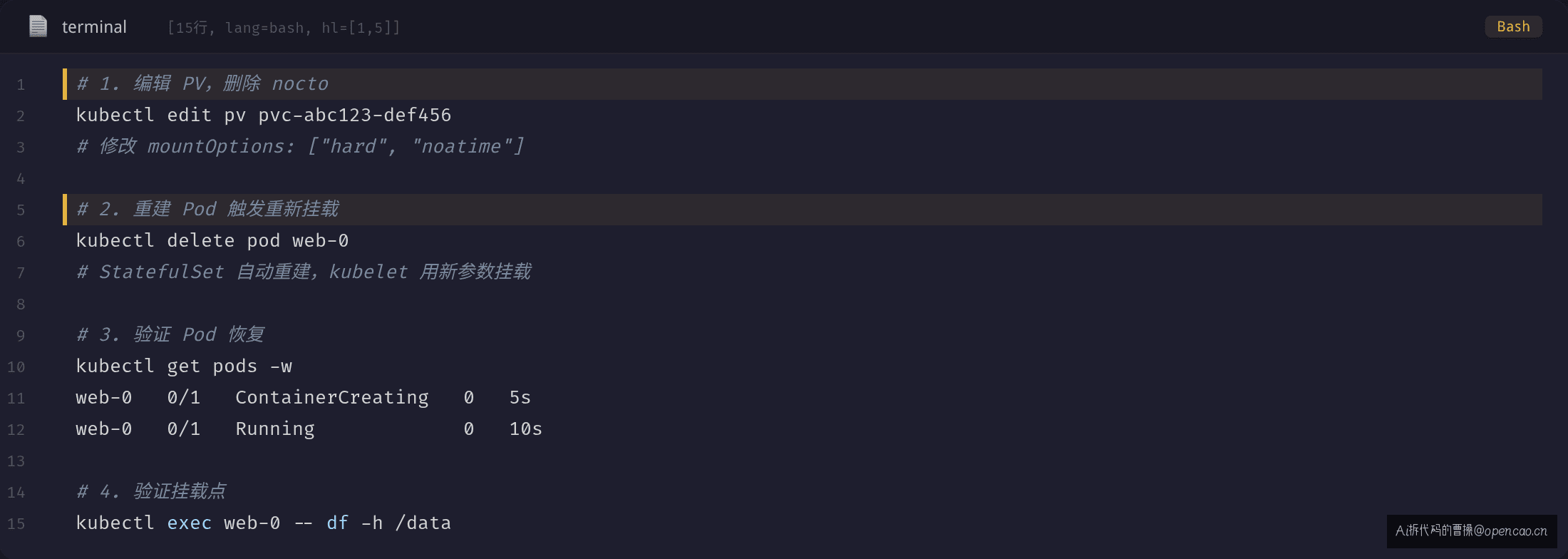
Task: Click the ContainerCreating status output line
Action: pos(304,398)
